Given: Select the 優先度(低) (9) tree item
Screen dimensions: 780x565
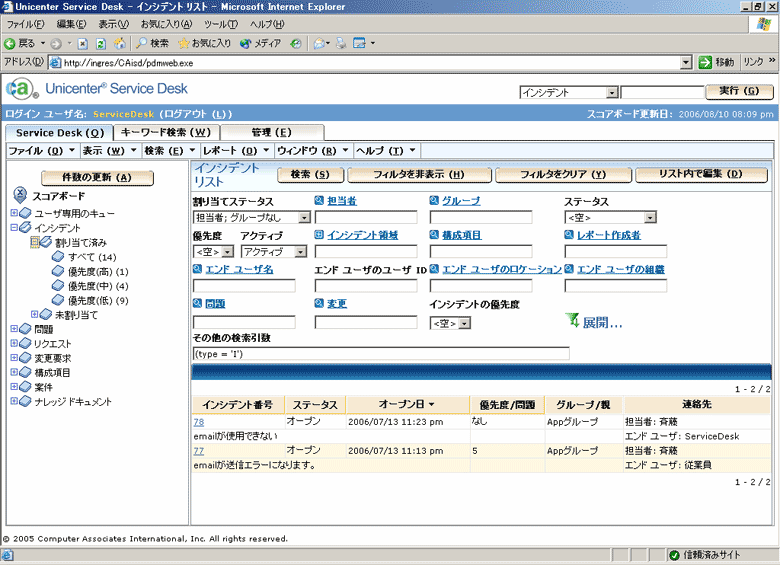Looking at the screenshot, I should [98, 300].
